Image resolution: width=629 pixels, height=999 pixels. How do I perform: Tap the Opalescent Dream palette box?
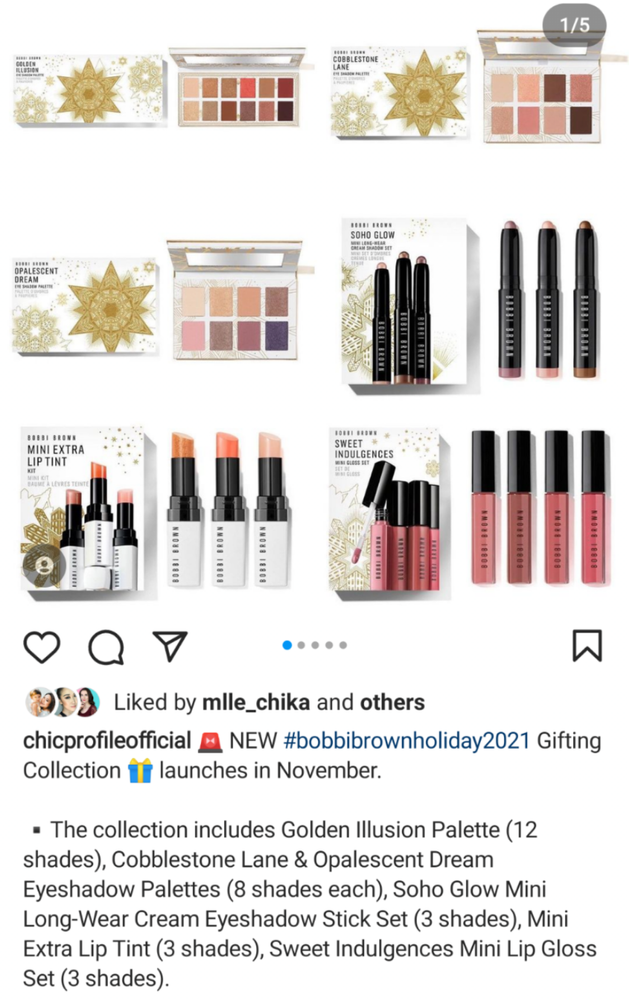point(85,305)
